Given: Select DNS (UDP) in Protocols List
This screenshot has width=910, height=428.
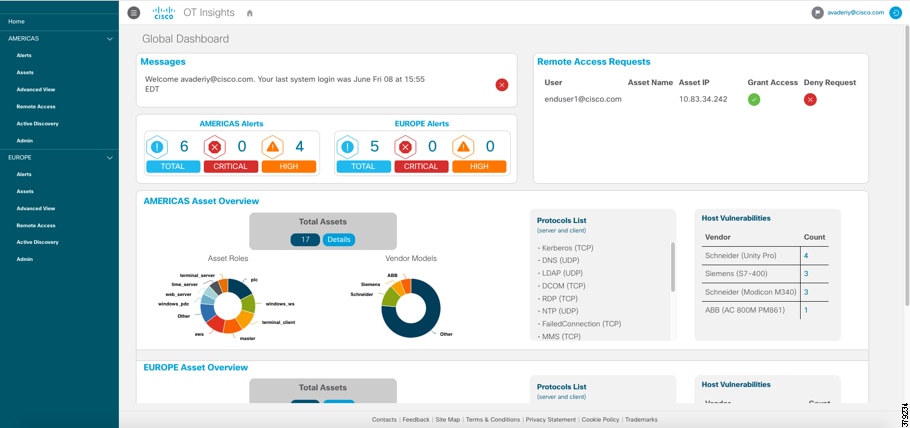Looking at the screenshot, I should click(x=560, y=261).
